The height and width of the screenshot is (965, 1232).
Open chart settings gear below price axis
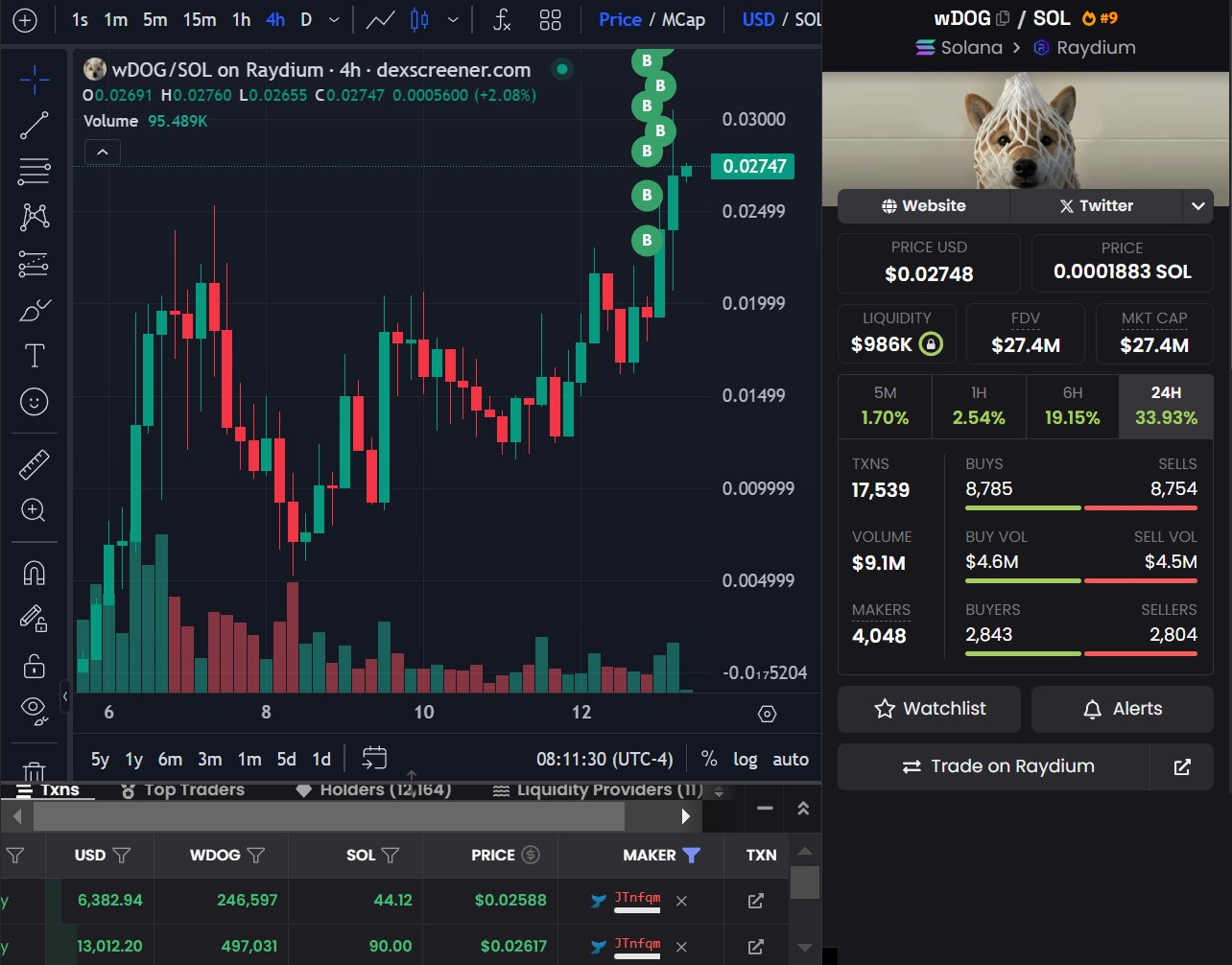tap(767, 714)
